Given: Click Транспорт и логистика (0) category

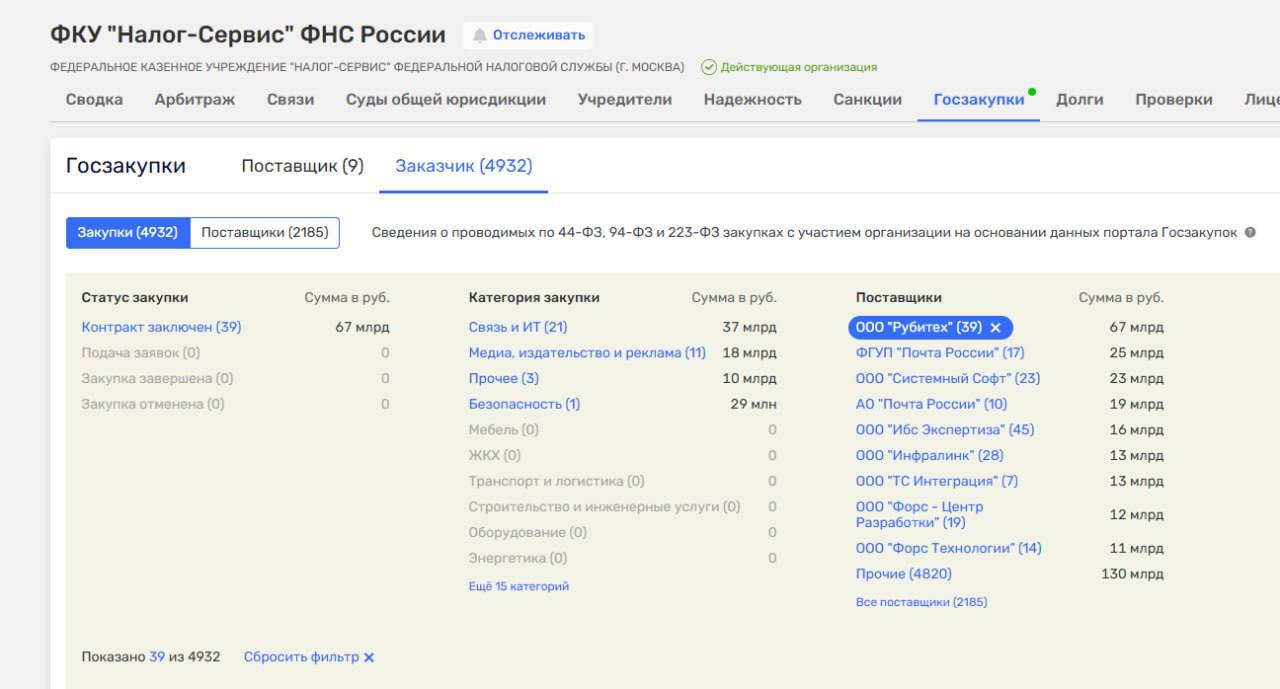Looking at the screenshot, I should [556, 481].
